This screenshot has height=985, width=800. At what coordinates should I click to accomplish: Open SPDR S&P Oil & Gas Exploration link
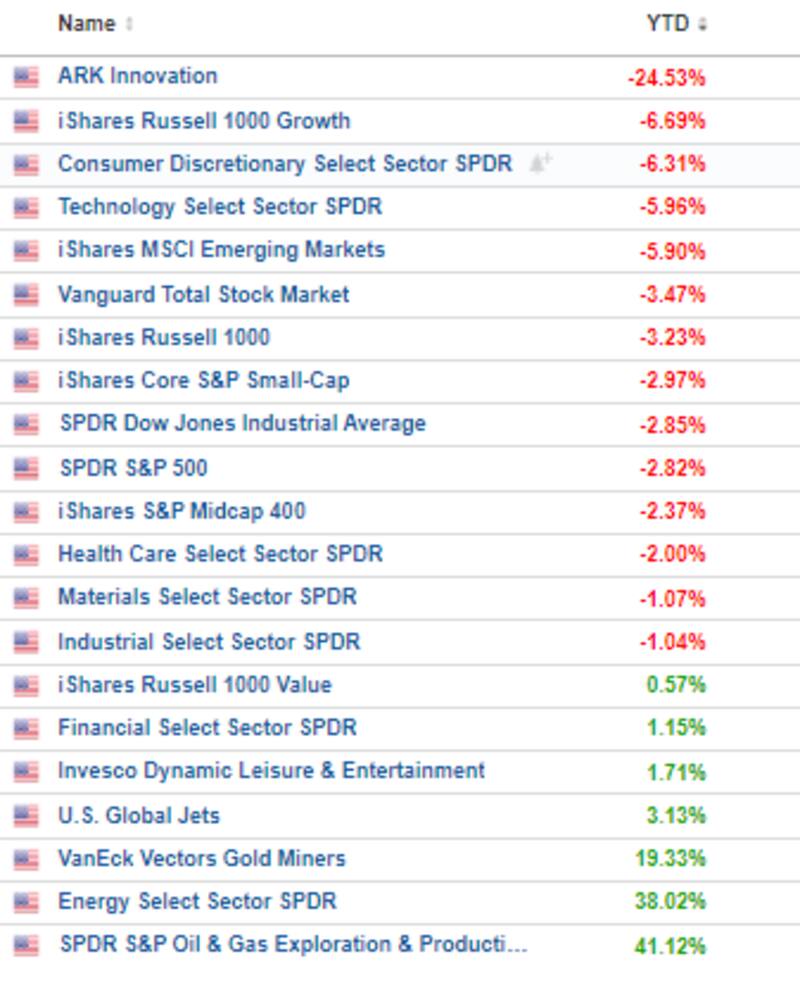(292, 945)
